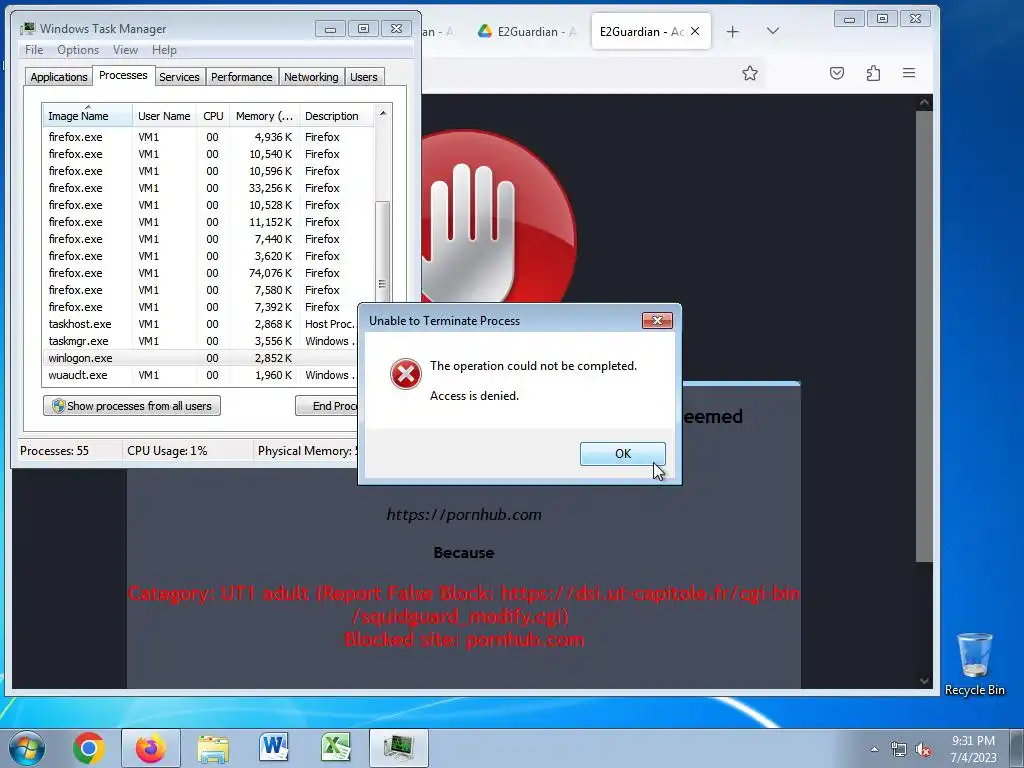Switch to the E2Guardian tab with Drive icon
The image size is (1024, 768).
(x=526, y=31)
